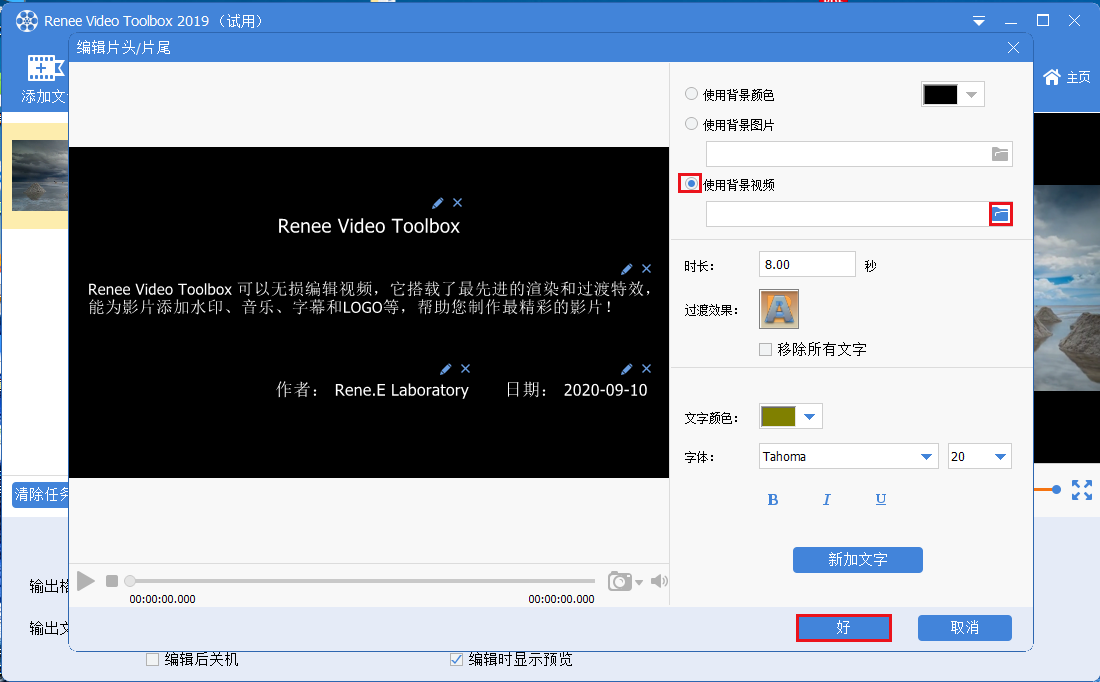Apply italic to the text
Image resolution: width=1100 pixels, height=682 pixels.
[826, 500]
